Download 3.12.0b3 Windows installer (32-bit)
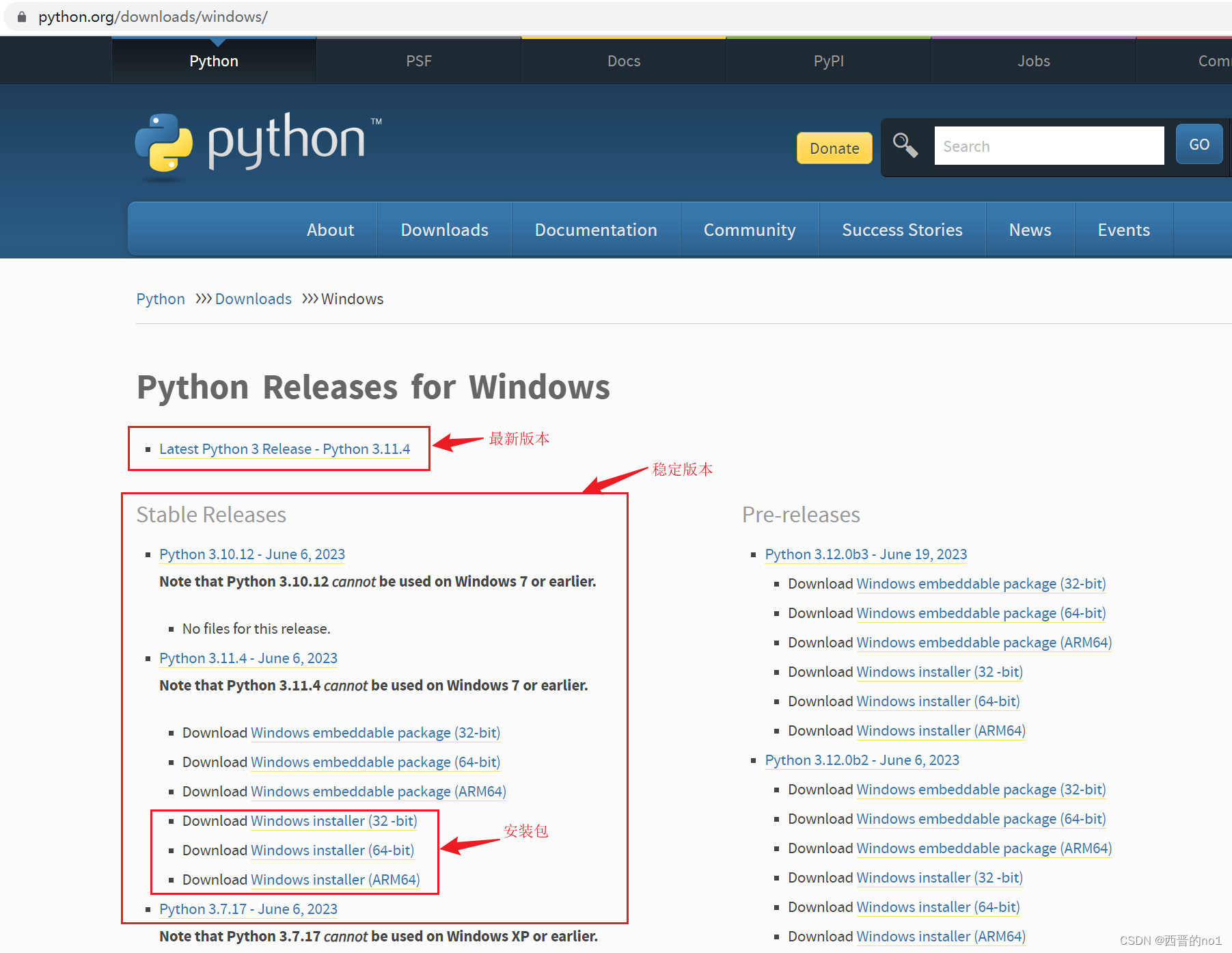 point(940,672)
